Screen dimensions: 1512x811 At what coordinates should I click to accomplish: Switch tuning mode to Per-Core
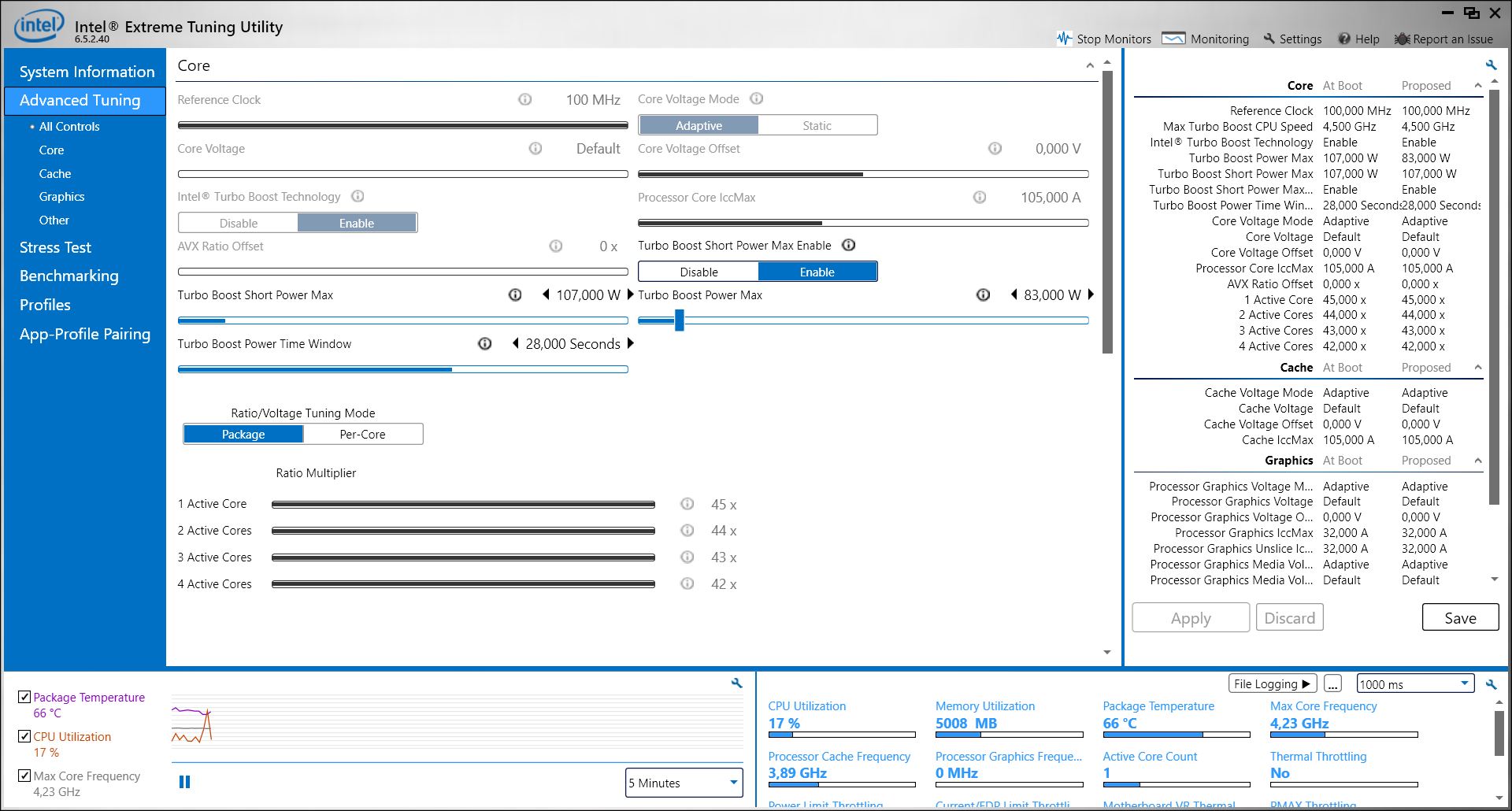pos(363,434)
